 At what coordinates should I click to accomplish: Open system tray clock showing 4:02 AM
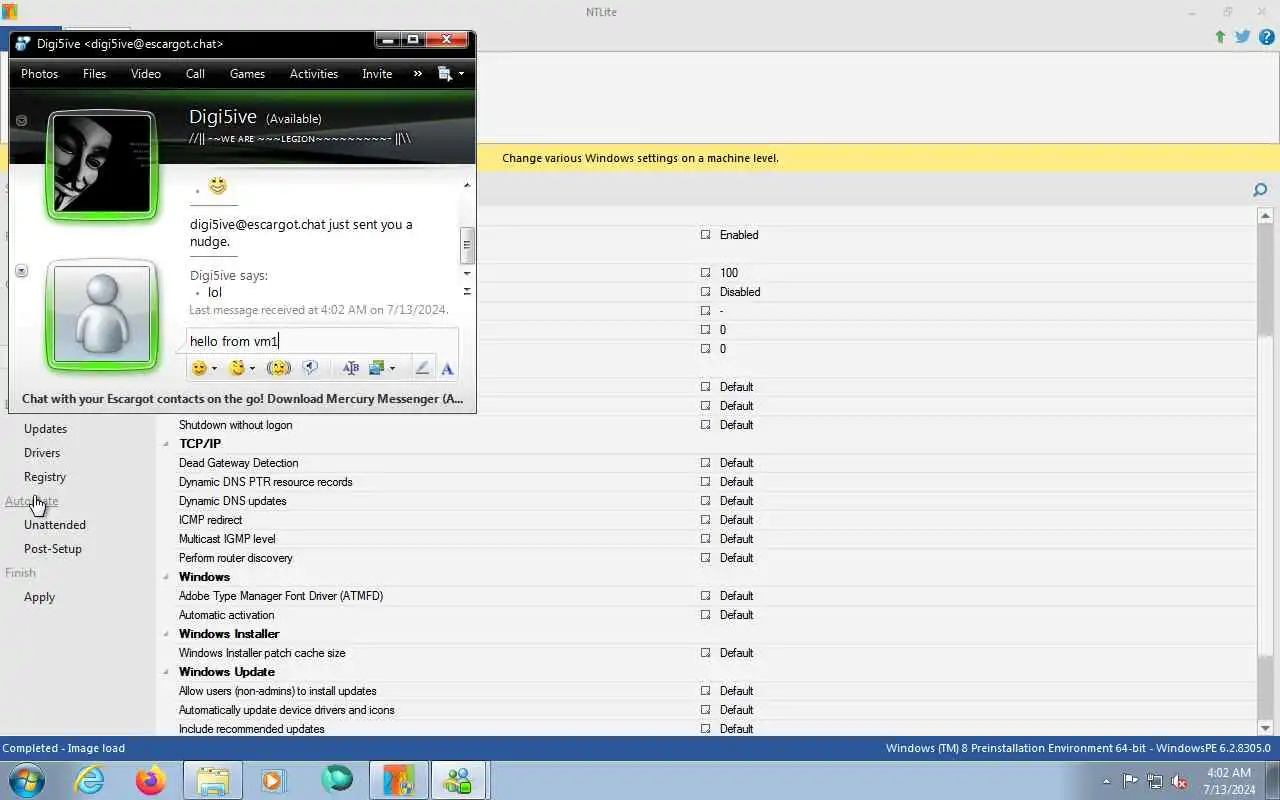1229,781
